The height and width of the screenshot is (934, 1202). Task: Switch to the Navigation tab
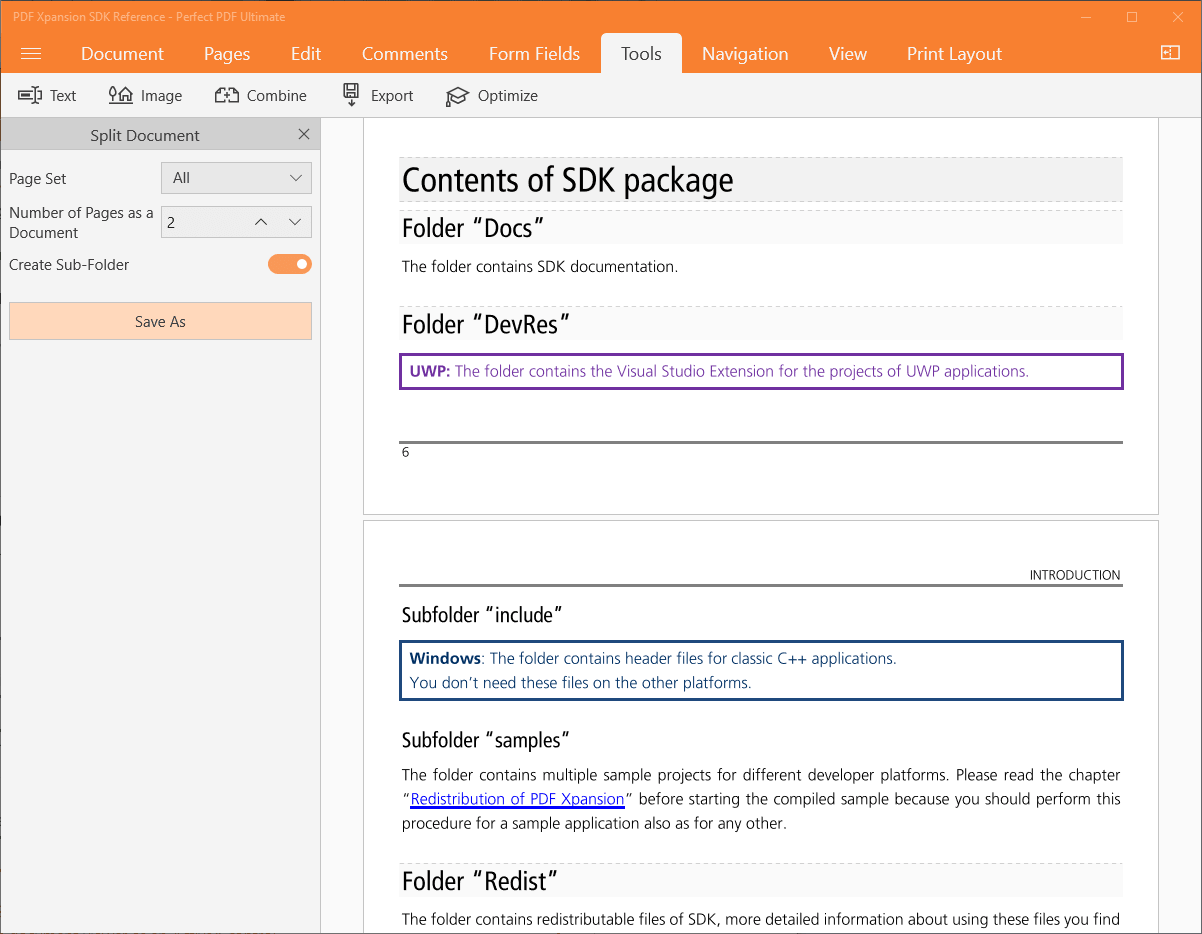pos(745,53)
